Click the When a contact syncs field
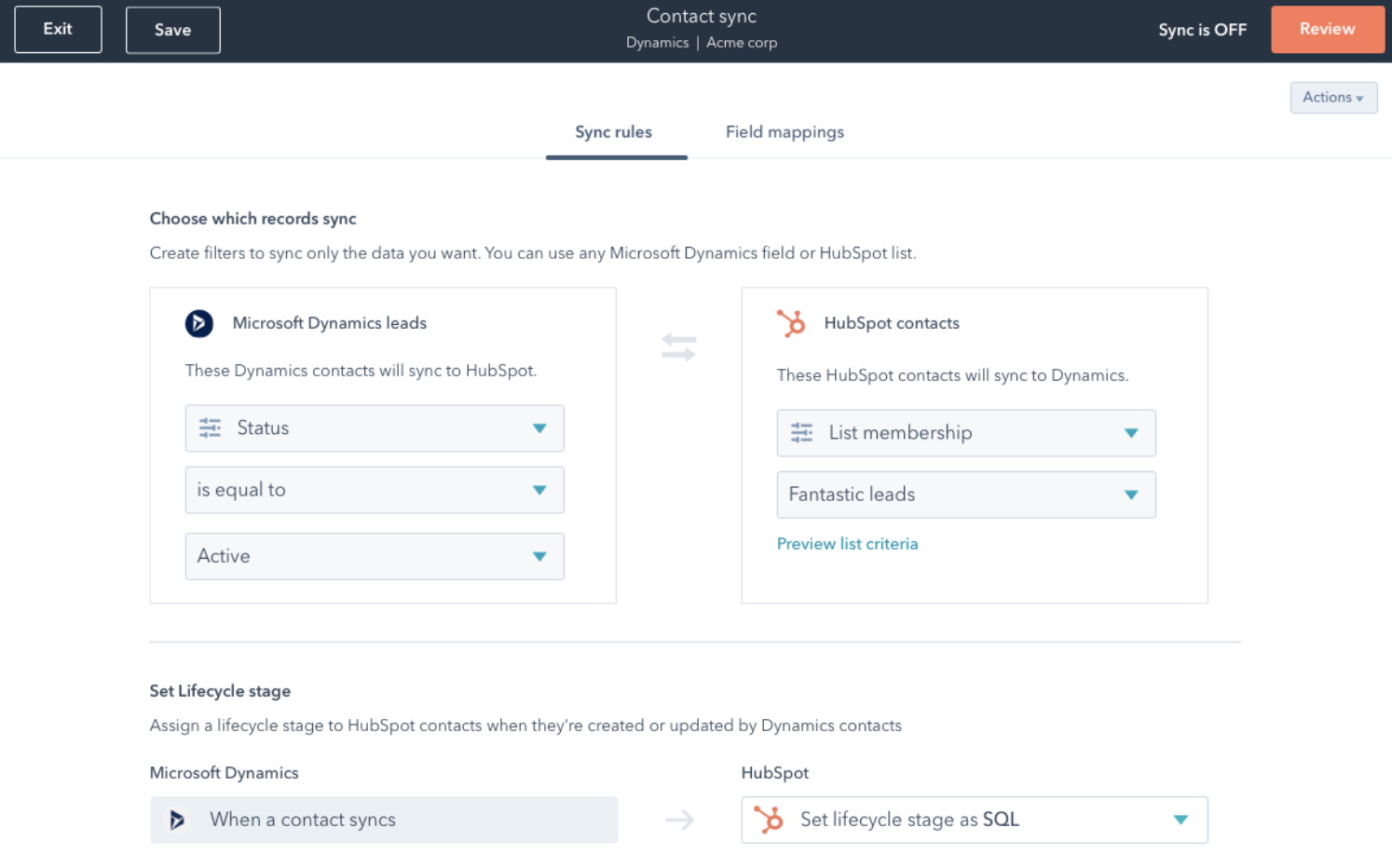 point(384,820)
